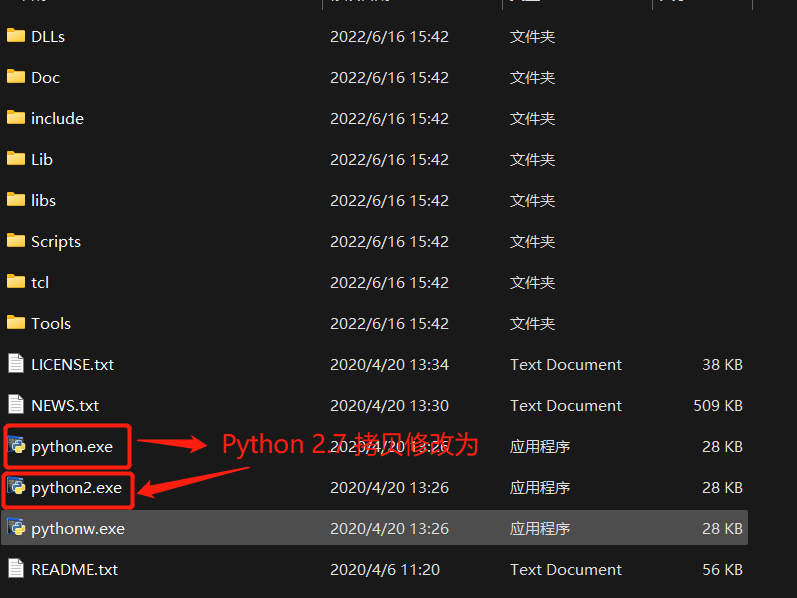Click the 56 KB size of README.txt
Image resolution: width=797 pixels, height=598 pixels.
[722, 570]
